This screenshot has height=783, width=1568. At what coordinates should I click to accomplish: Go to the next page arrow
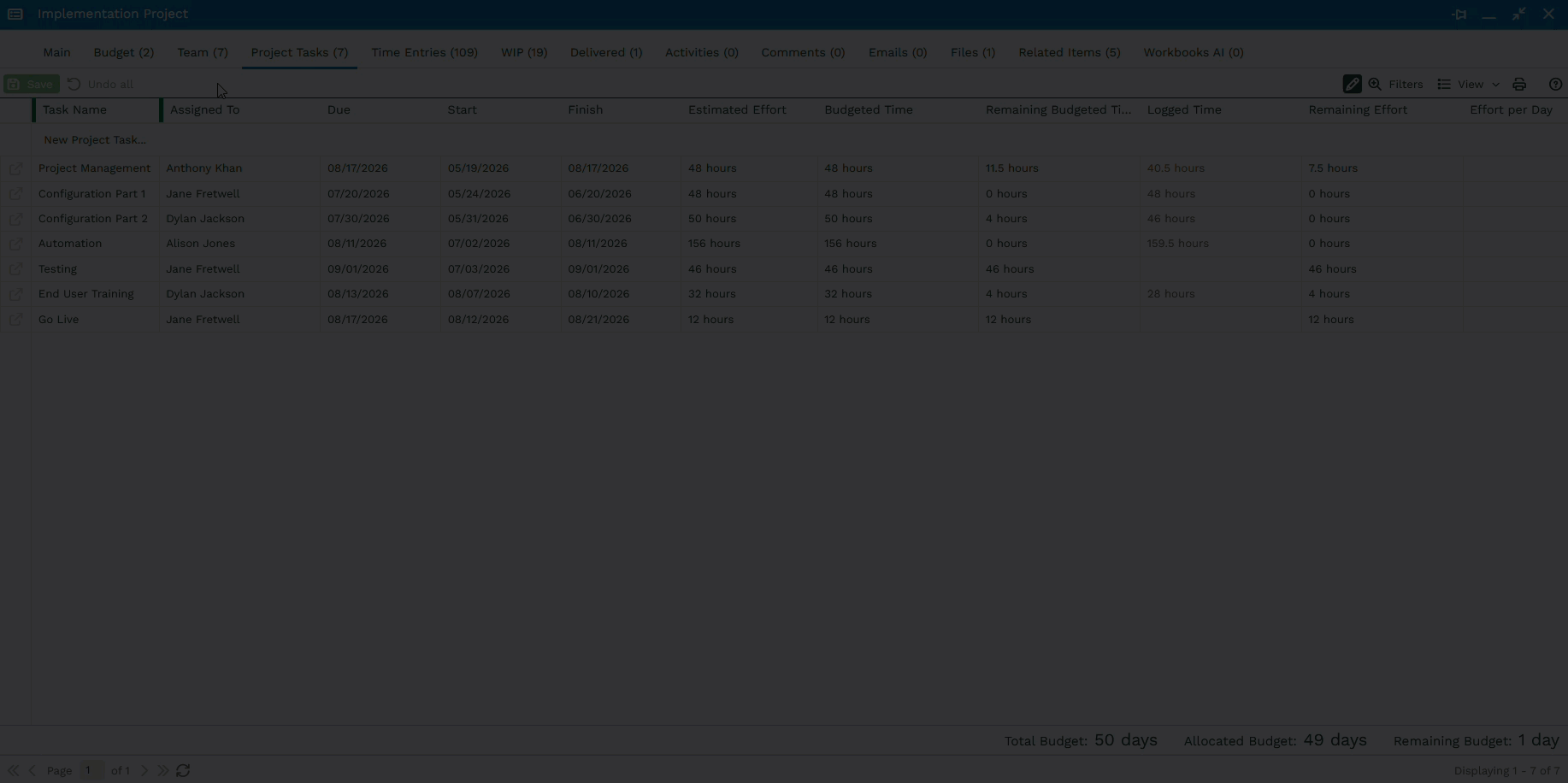tap(144, 770)
